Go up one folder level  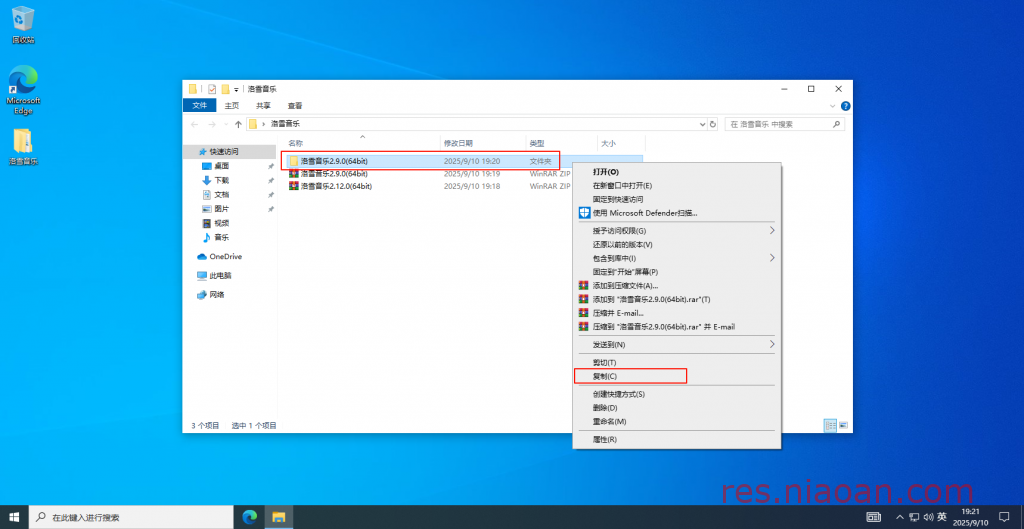238,124
